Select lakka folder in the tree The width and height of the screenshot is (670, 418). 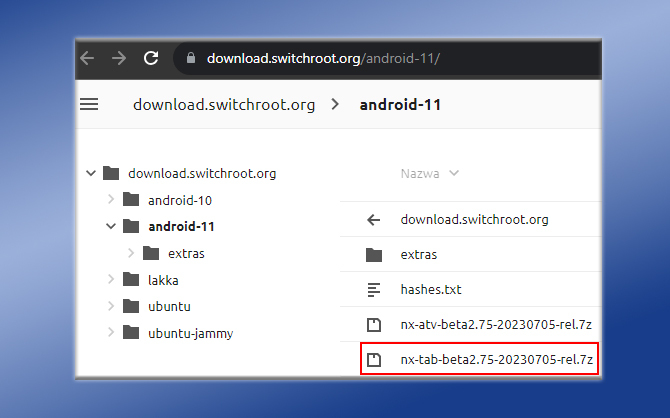(163, 280)
